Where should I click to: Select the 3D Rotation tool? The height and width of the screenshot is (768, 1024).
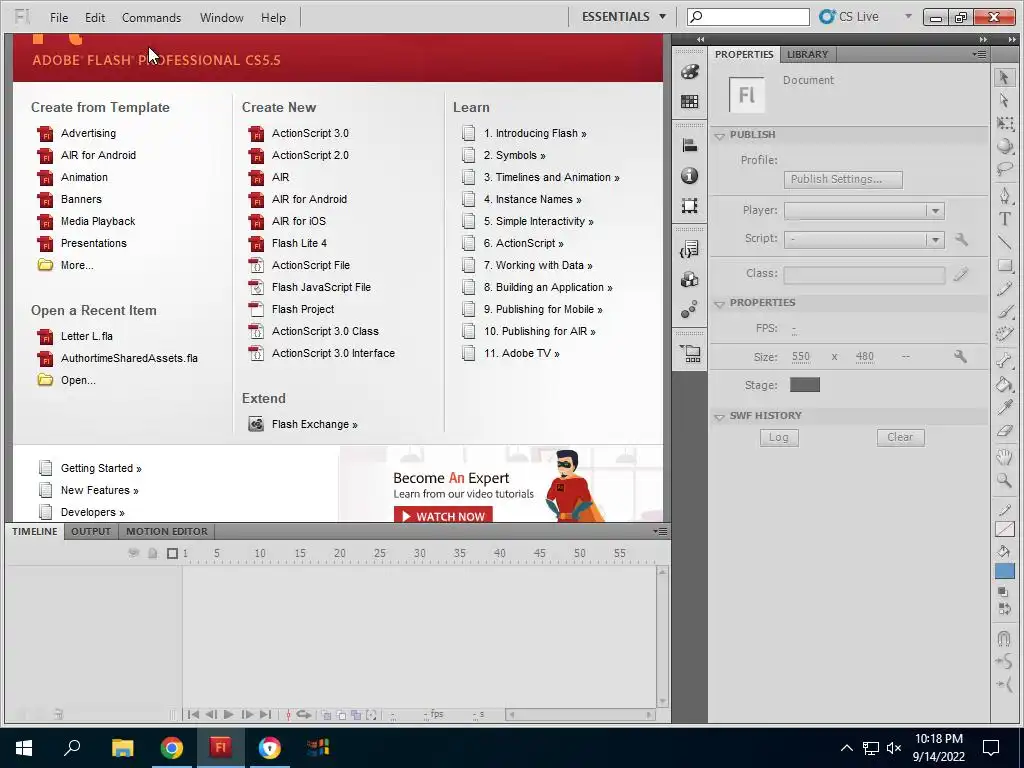click(x=1004, y=146)
